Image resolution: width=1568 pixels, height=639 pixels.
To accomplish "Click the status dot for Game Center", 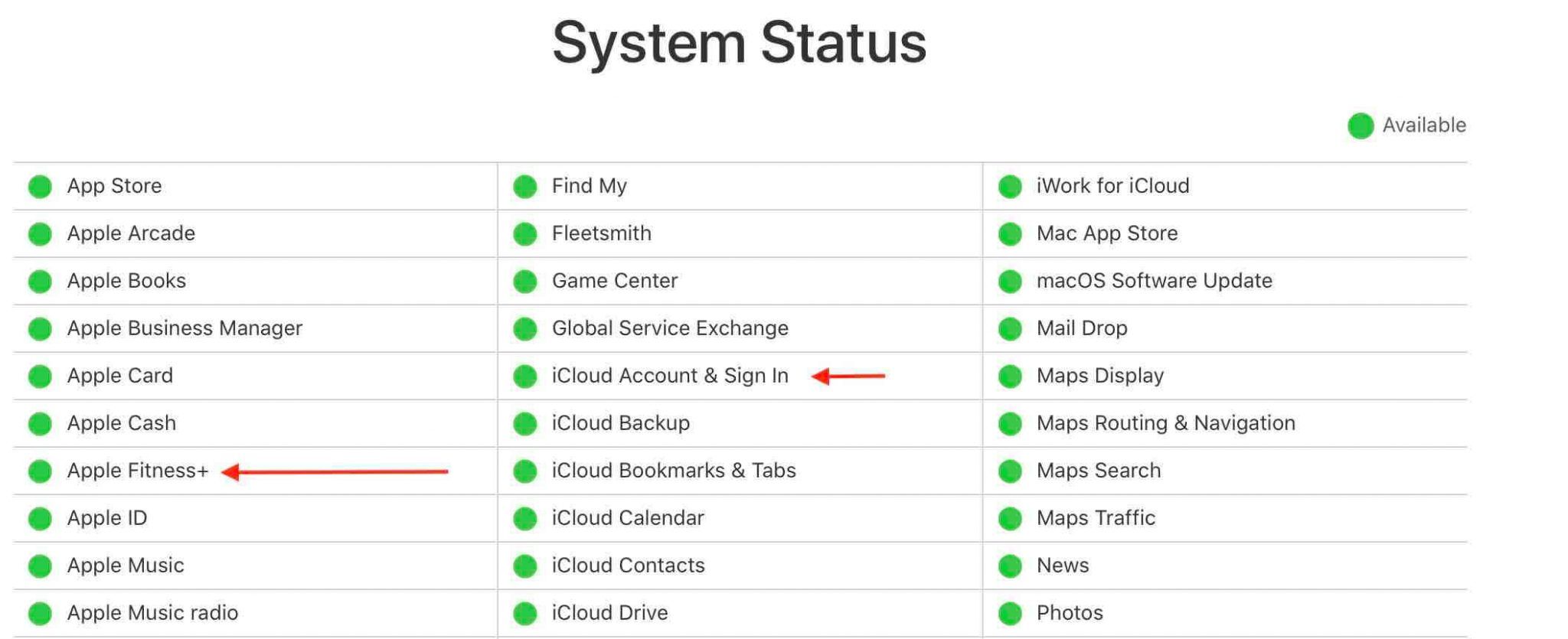I will 525,282.
